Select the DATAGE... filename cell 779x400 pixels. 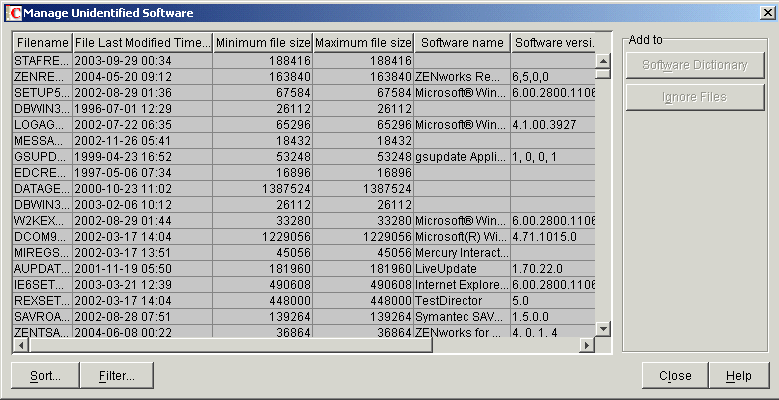43,189
